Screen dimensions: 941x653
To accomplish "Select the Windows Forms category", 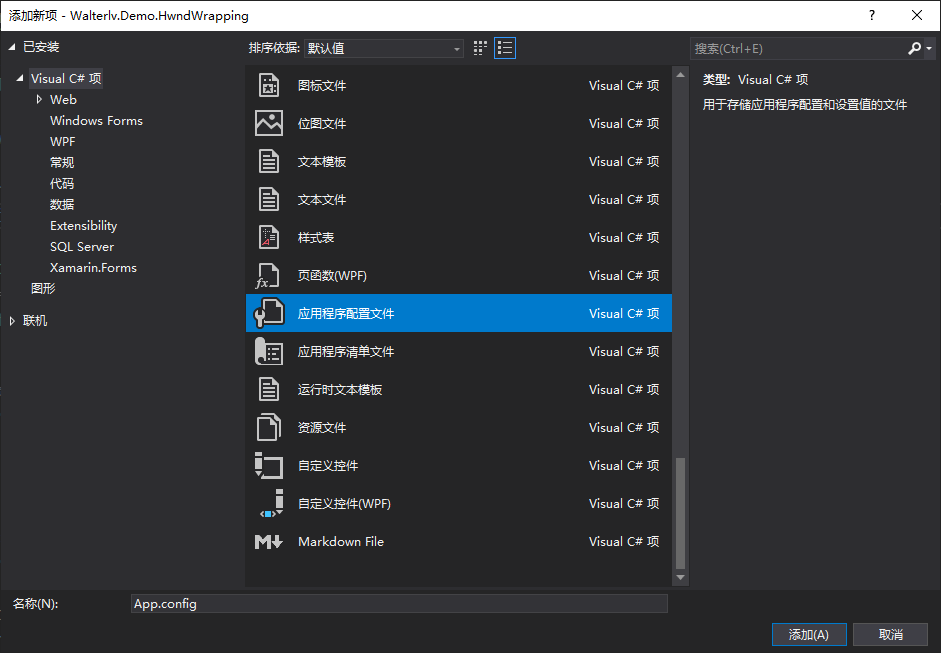I will (x=96, y=121).
